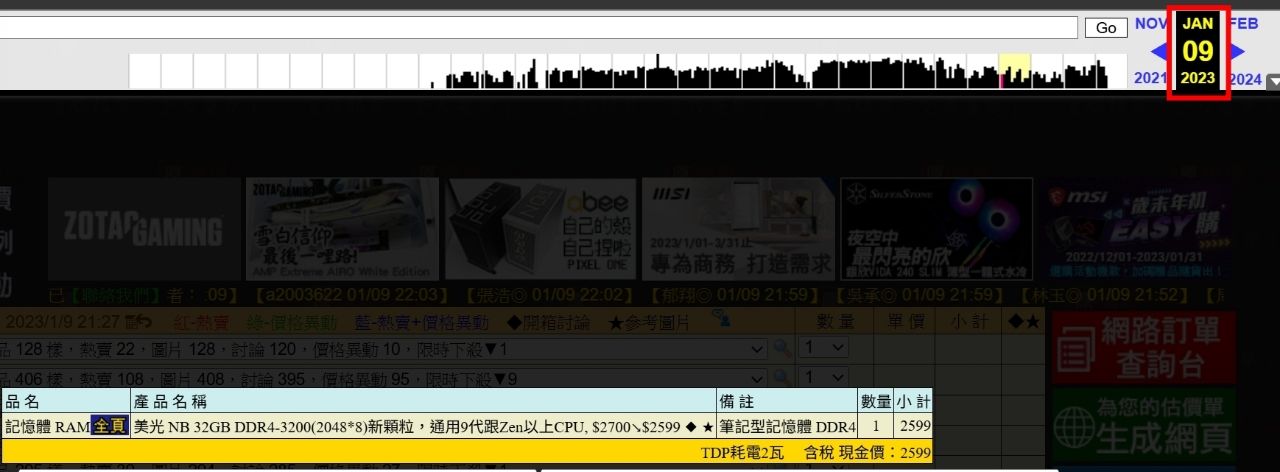This screenshot has width=1280, height=472.
Task: Open the quantity dropdown in the 128-item row
Action: tap(824, 348)
